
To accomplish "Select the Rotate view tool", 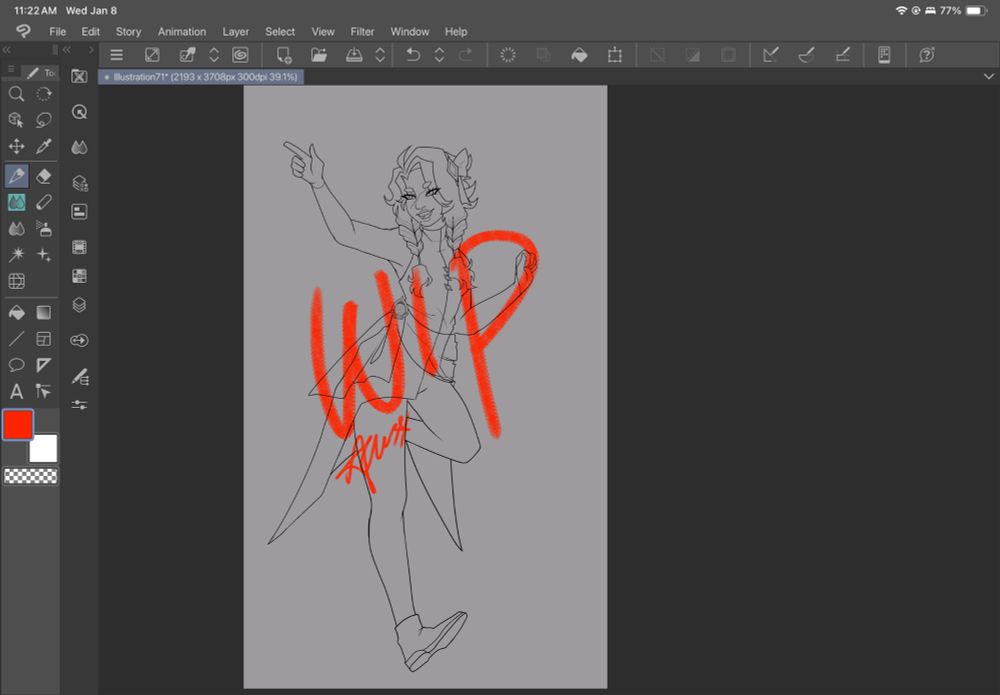I will point(43,94).
